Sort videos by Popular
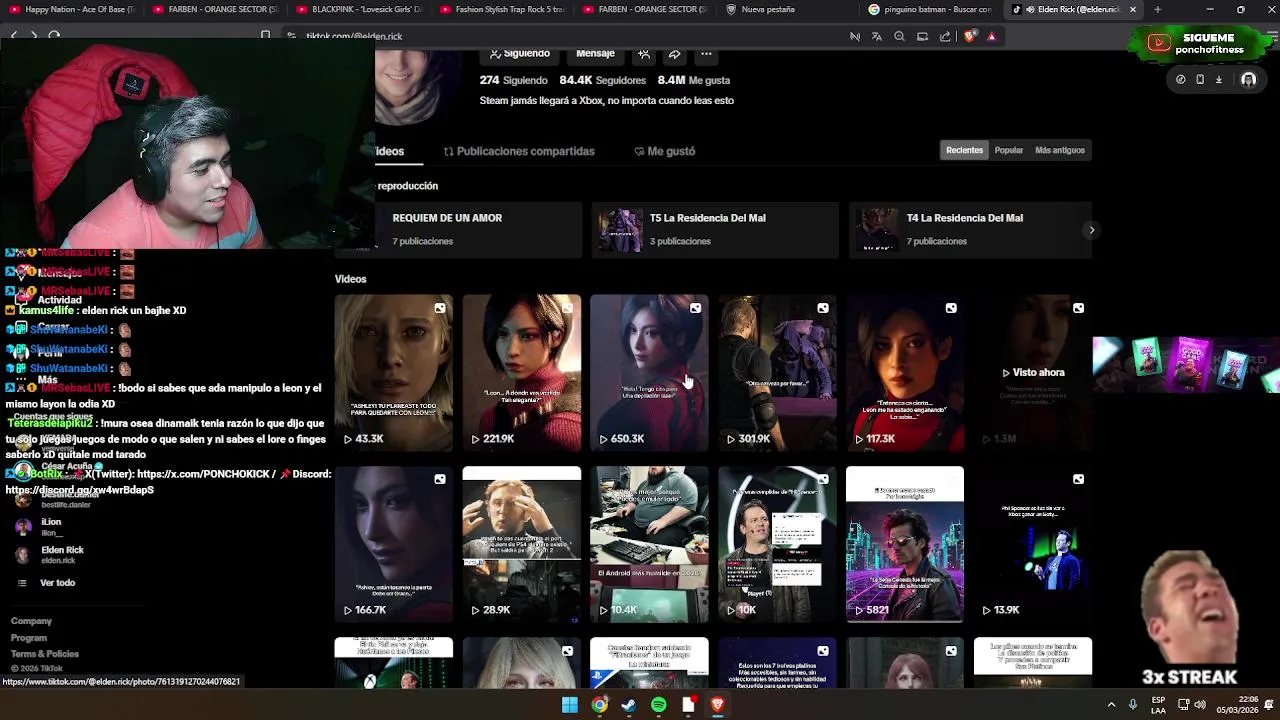Screen dimensions: 1280x720 coord(1008,150)
